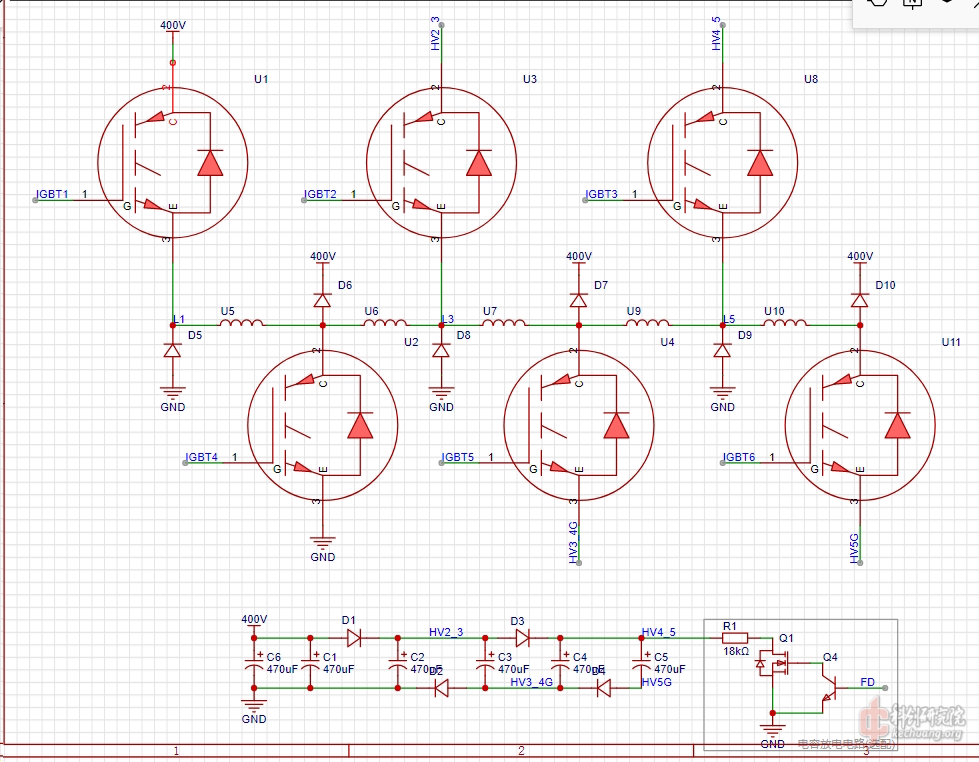
Task: Click the 400V power label at top left
Action: coord(172,27)
